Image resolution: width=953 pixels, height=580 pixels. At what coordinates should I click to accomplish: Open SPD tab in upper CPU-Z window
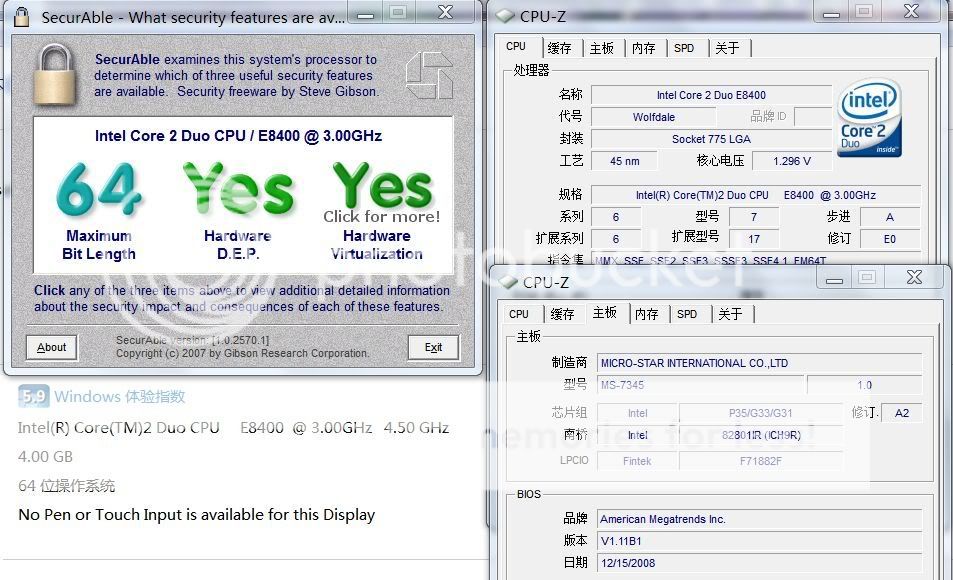[684, 48]
